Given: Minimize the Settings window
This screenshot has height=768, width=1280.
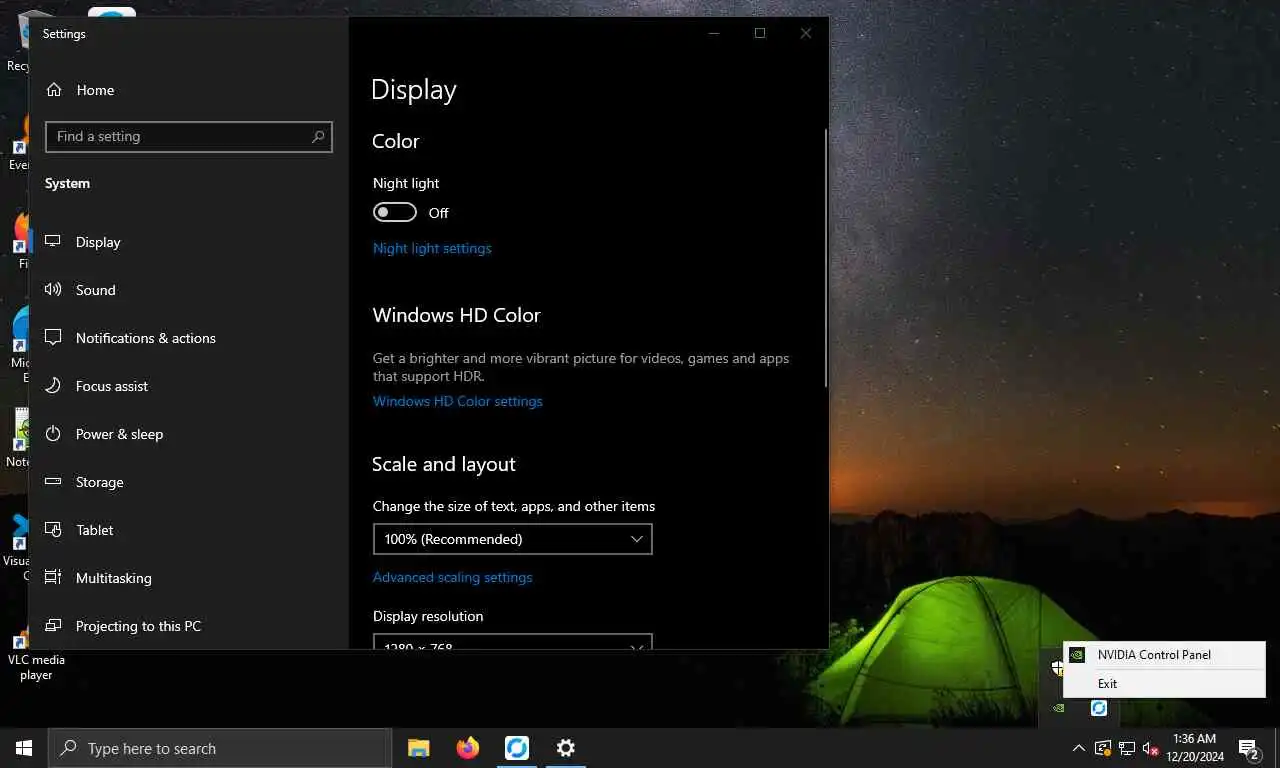Looking at the screenshot, I should pyautogui.click(x=714, y=33).
